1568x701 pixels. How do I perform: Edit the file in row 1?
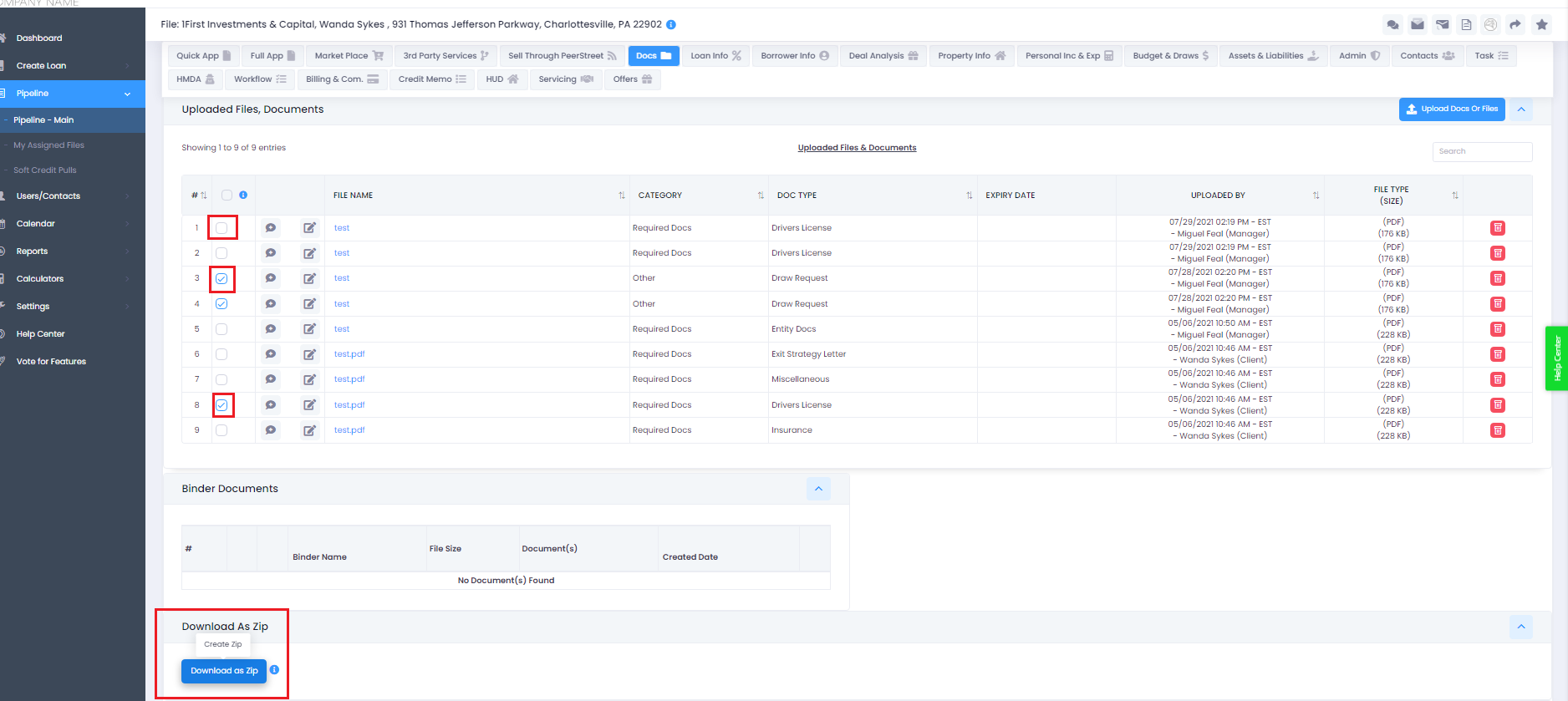pos(310,228)
